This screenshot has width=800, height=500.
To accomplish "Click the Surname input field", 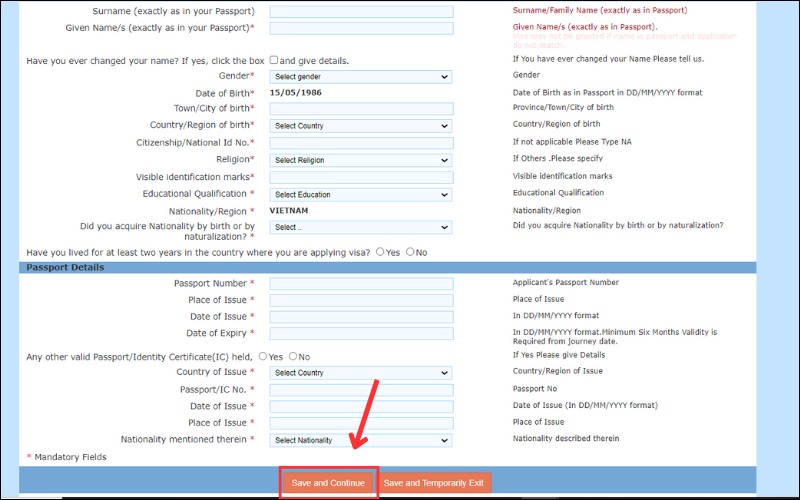I will (361, 12).
